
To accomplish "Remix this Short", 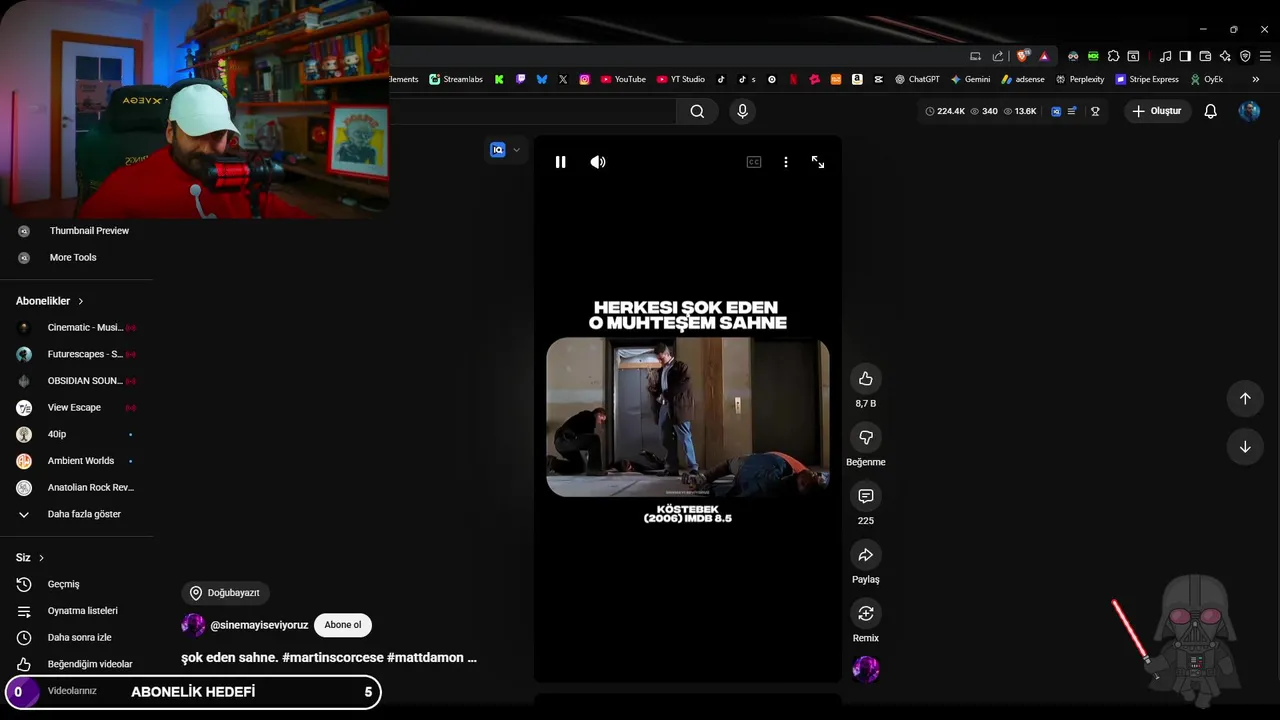I will (x=866, y=613).
